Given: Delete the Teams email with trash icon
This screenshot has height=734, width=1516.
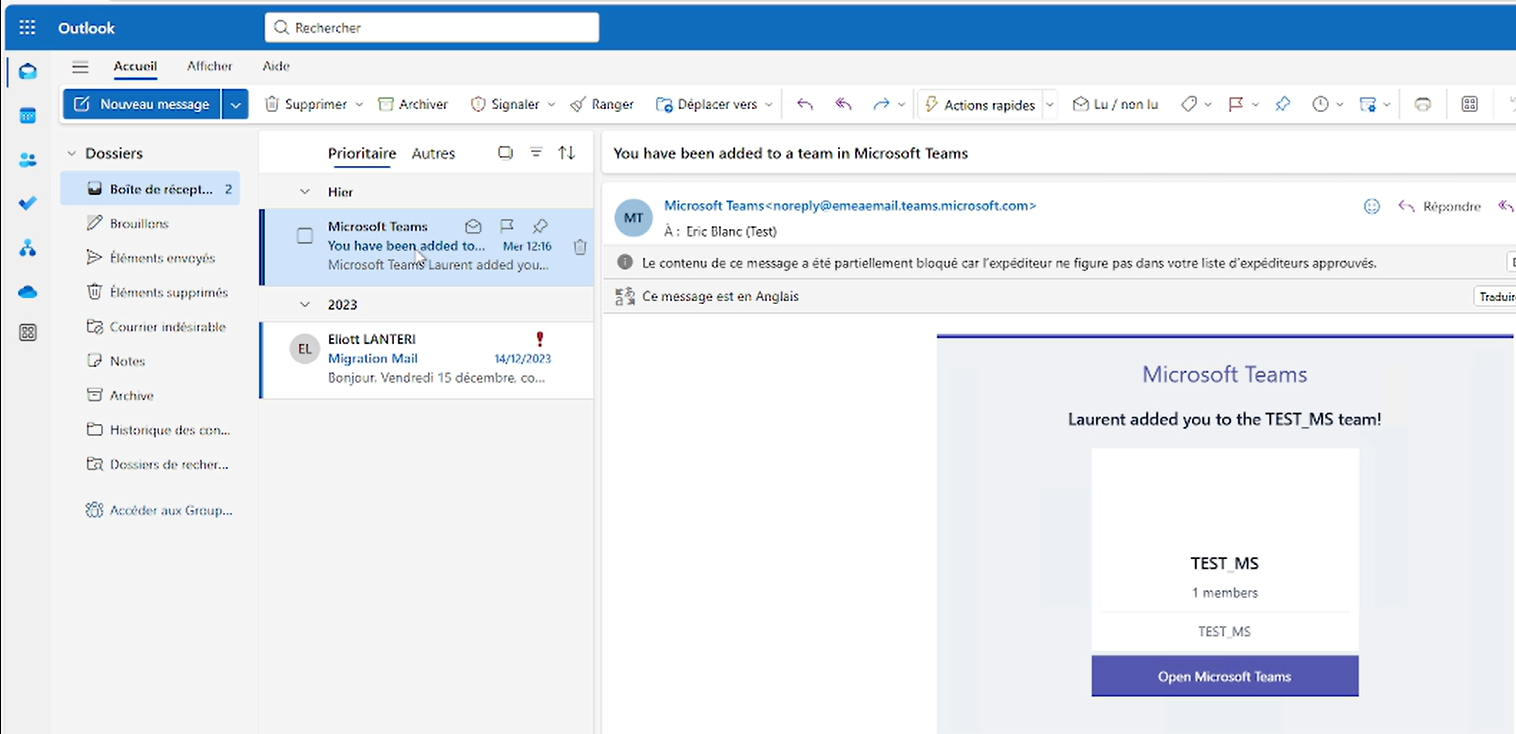Looking at the screenshot, I should click(580, 247).
